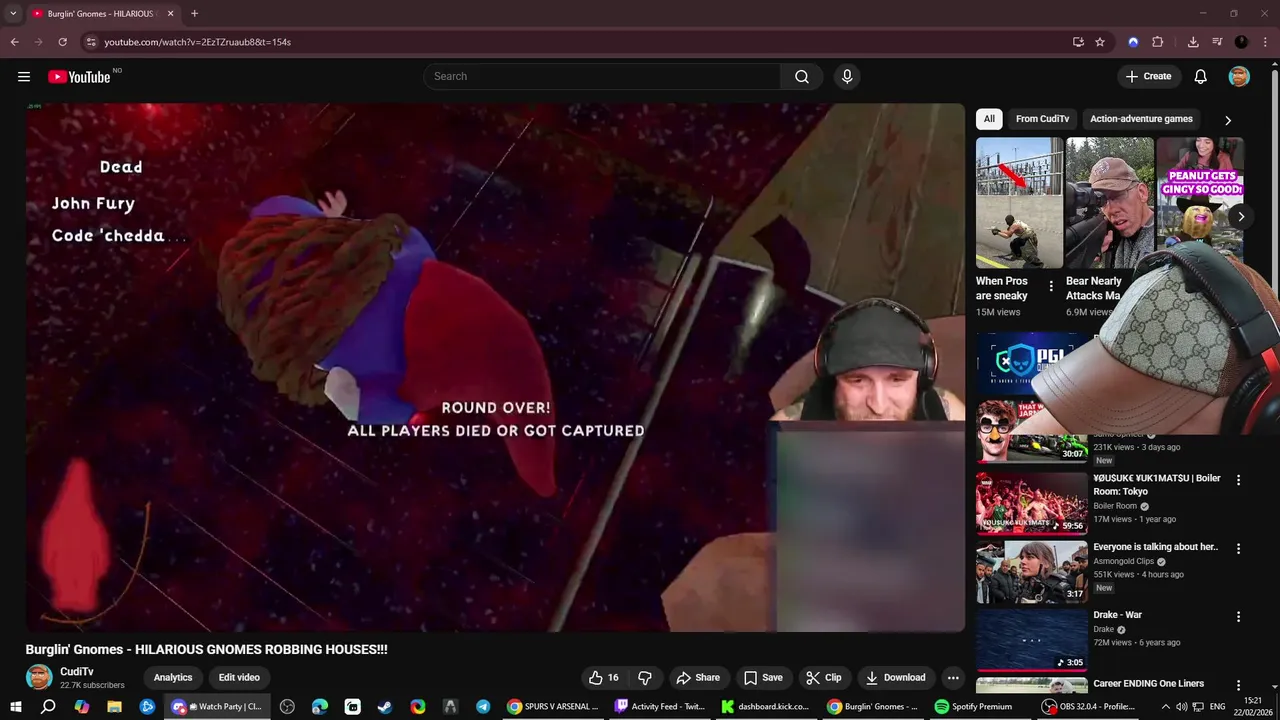Bookmark this tab with the star

tap(1100, 42)
